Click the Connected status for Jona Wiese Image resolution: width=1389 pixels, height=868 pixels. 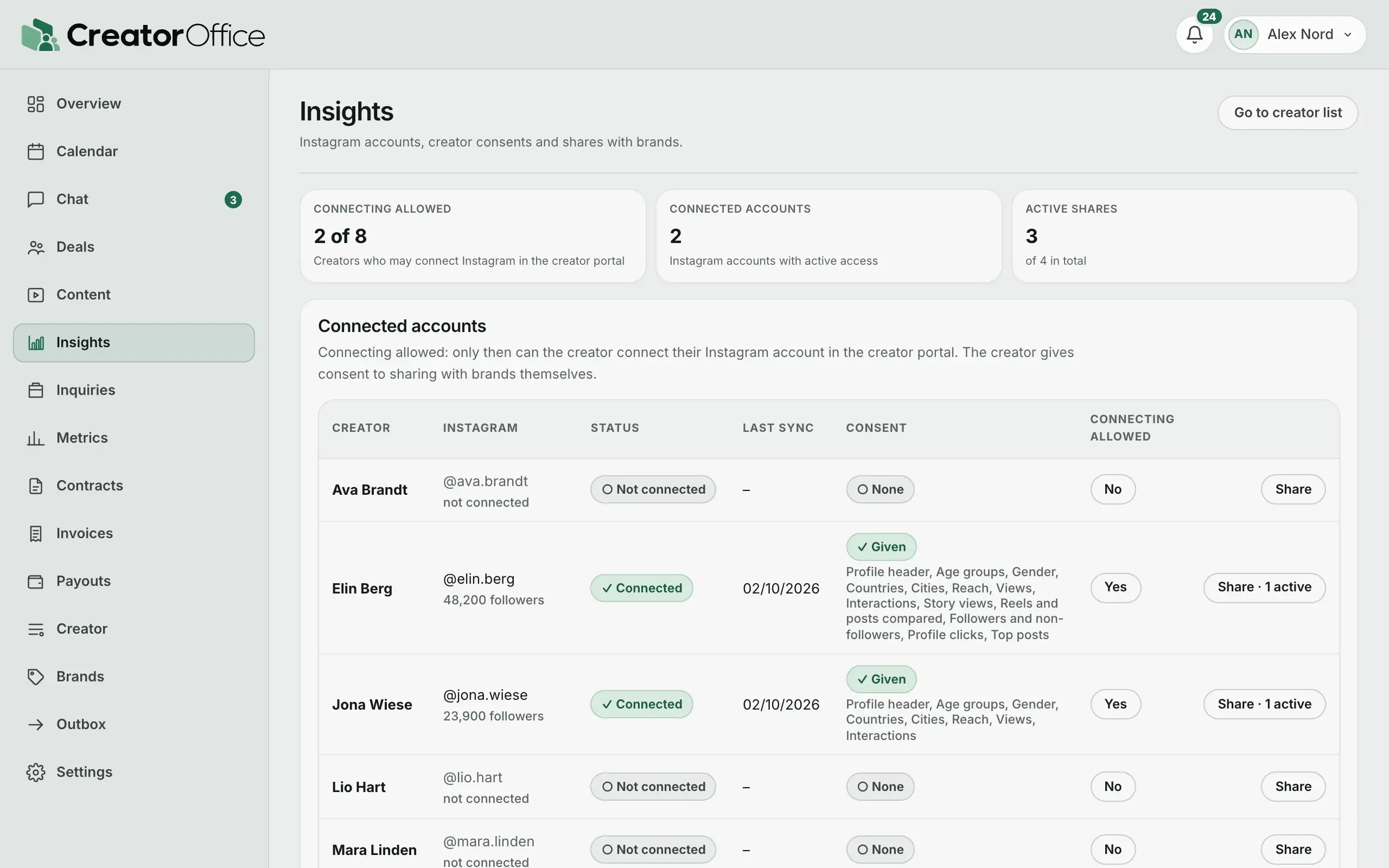tap(642, 704)
